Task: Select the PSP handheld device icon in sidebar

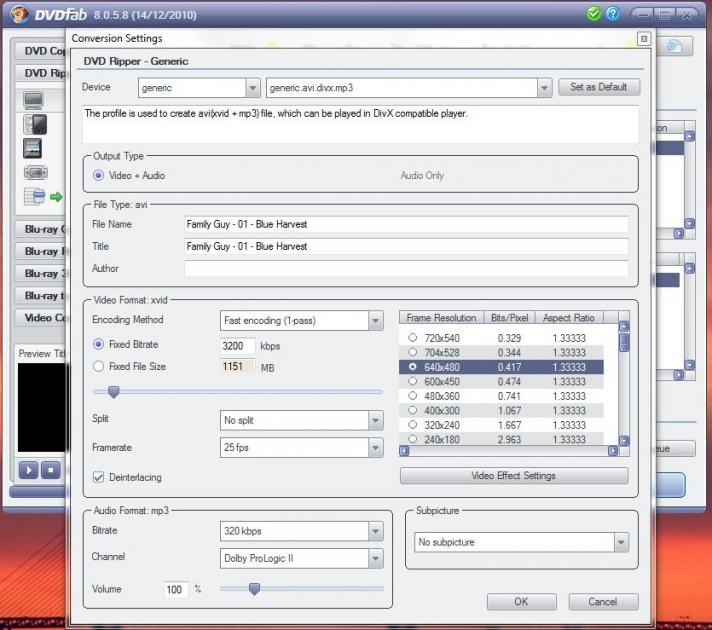Action: 36,173
